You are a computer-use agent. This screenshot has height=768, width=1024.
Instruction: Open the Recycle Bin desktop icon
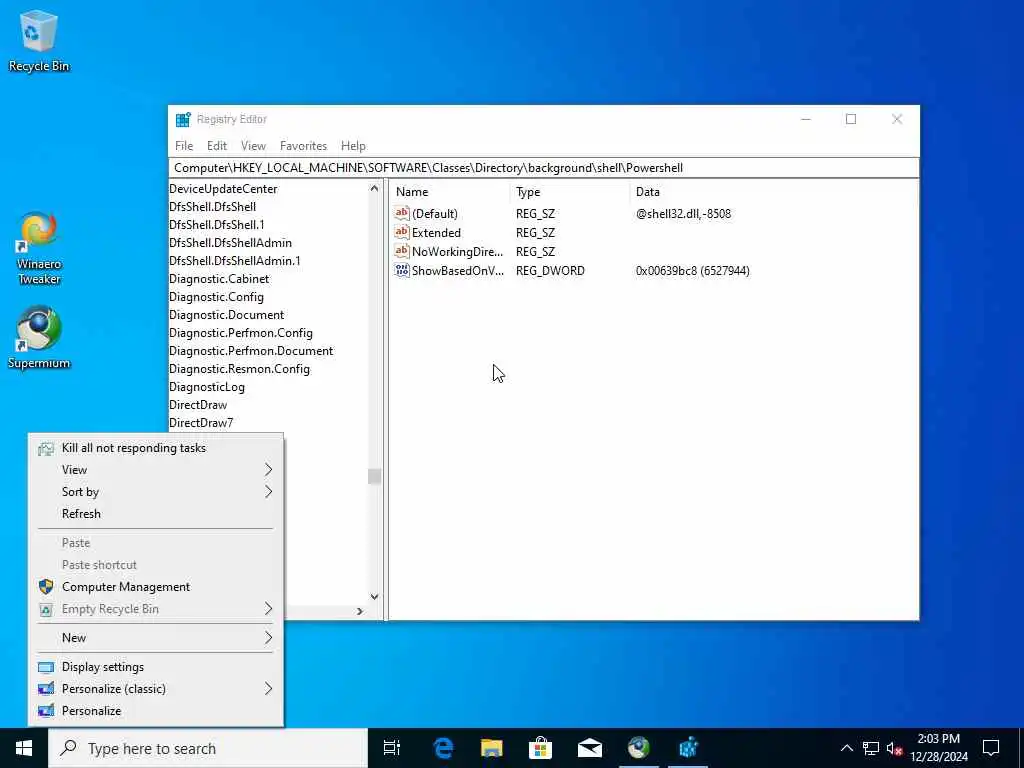click(39, 40)
